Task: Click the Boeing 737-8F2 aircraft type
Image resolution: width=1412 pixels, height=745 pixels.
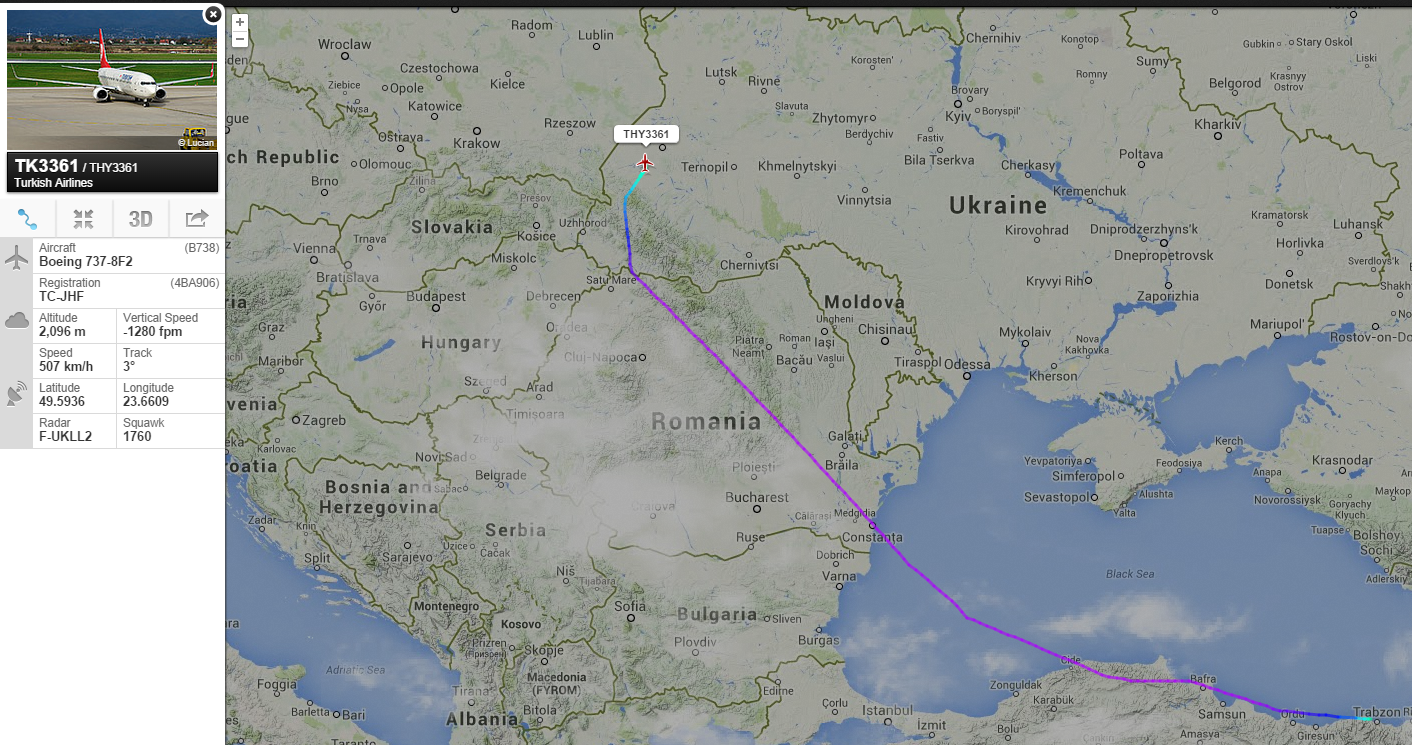Action: [85, 261]
